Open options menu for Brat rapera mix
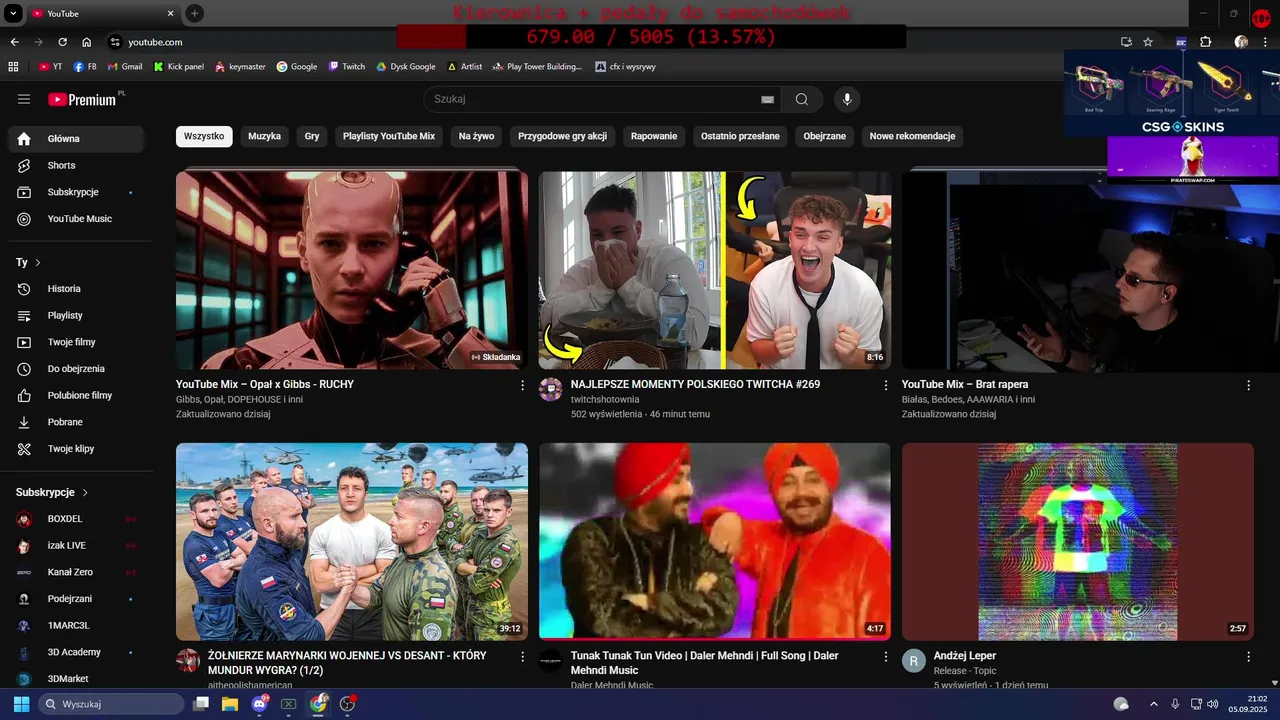This screenshot has width=1280, height=720. tap(1248, 385)
